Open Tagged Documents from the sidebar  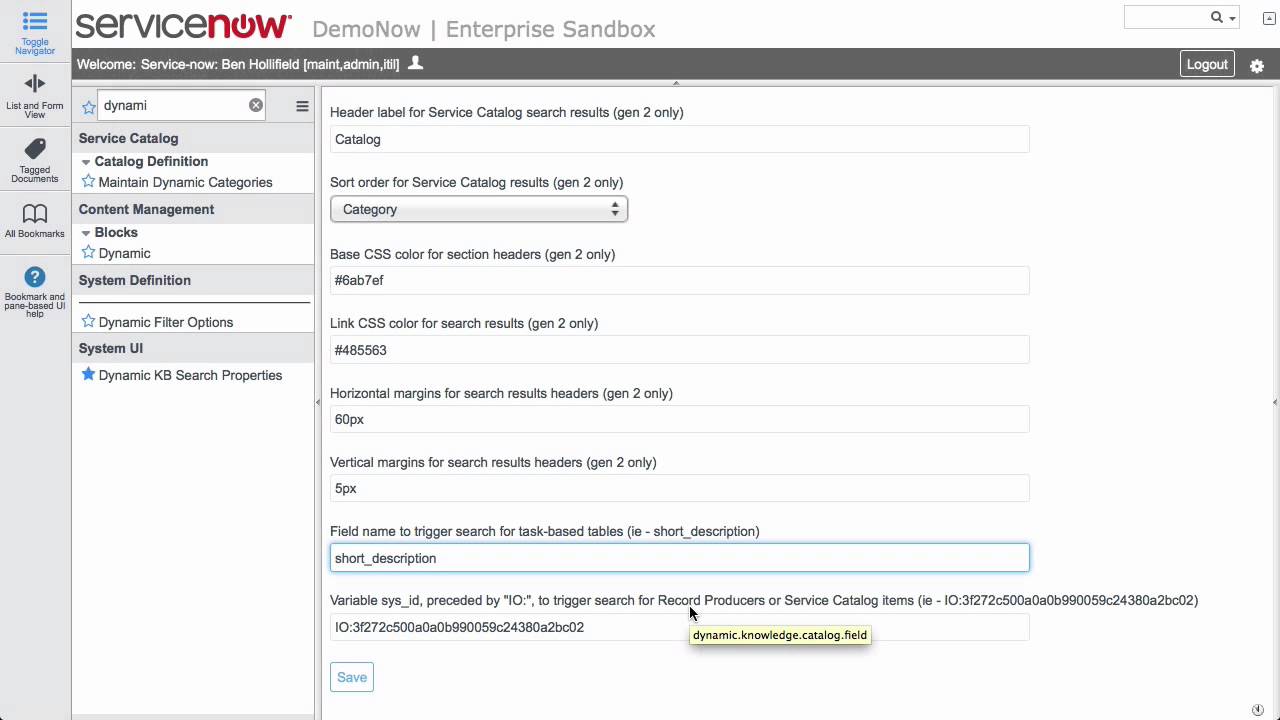click(34, 150)
